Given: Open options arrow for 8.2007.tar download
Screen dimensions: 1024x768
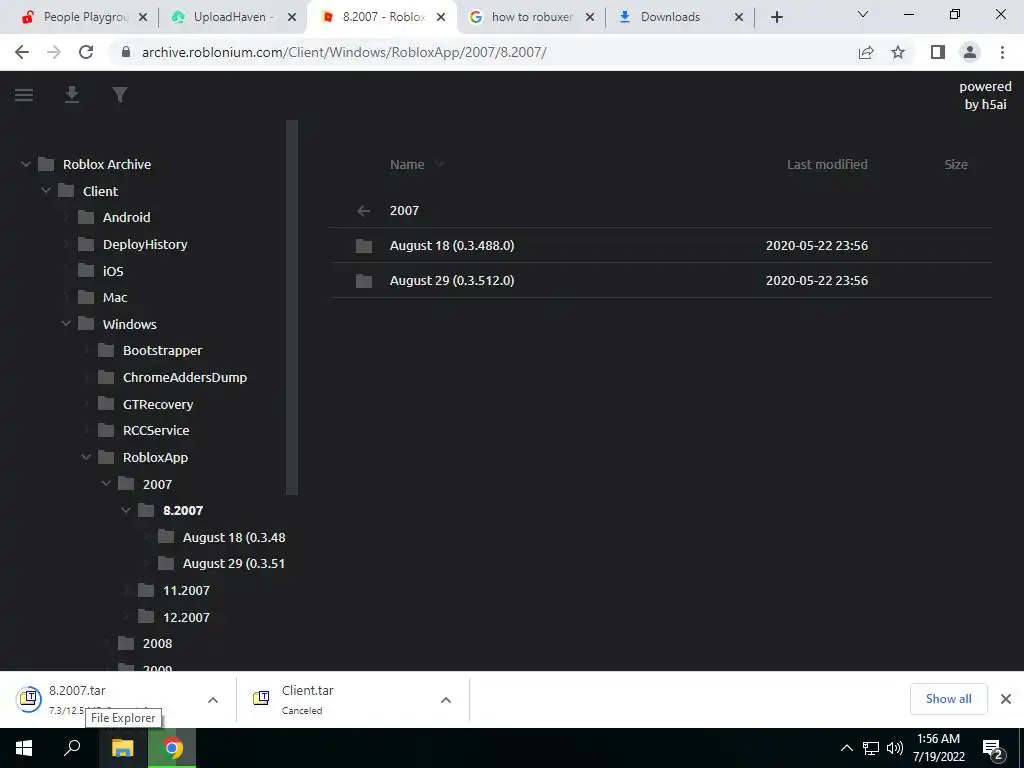Looking at the screenshot, I should coord(213,700).
